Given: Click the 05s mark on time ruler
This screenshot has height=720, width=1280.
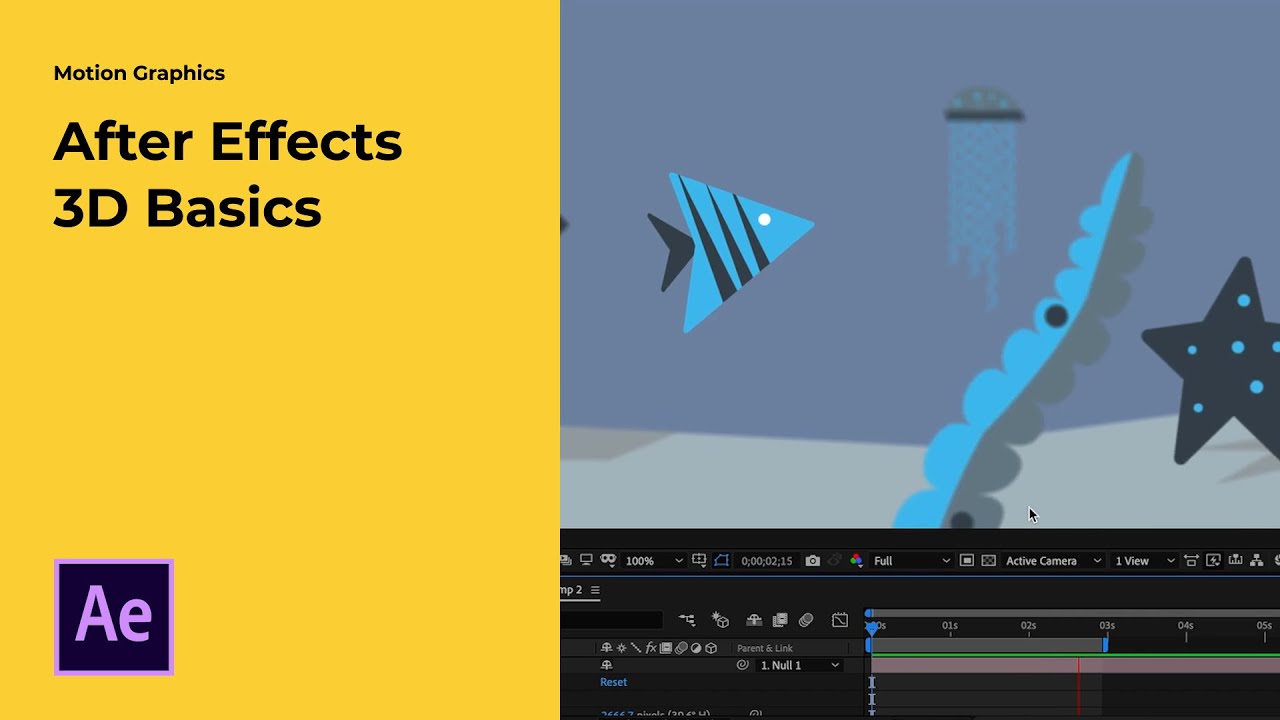Looking at the screenshot, I should point(1264,626).
